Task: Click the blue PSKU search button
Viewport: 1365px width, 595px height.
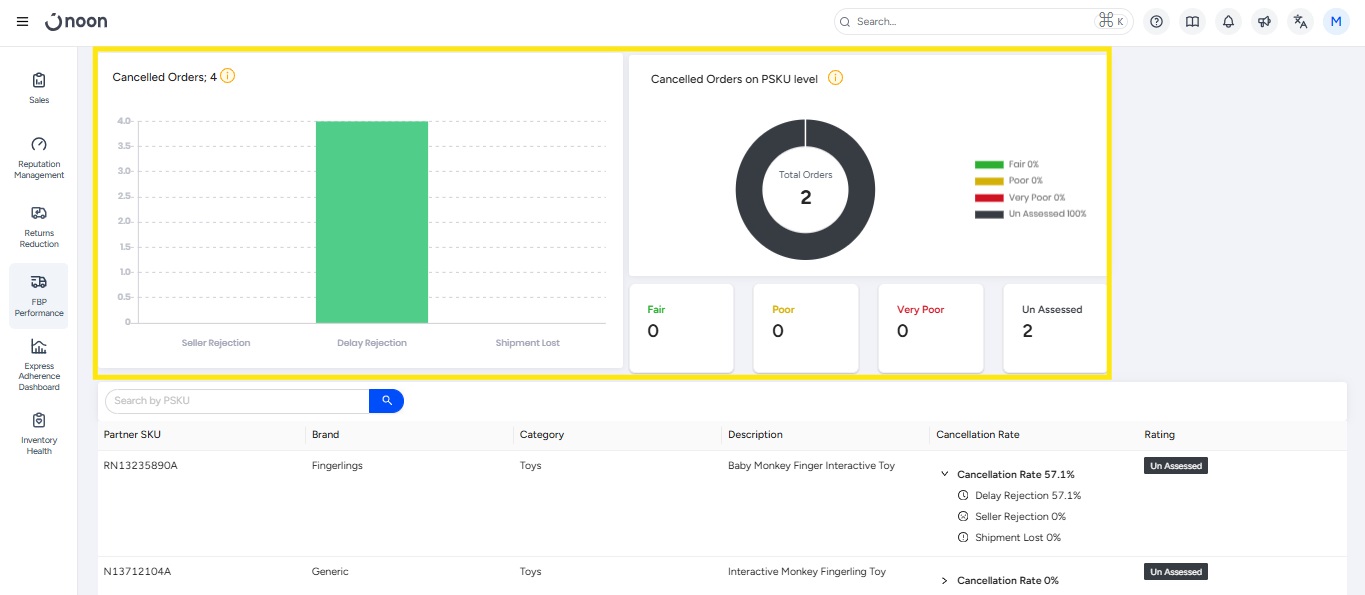Action: point(386,401)
